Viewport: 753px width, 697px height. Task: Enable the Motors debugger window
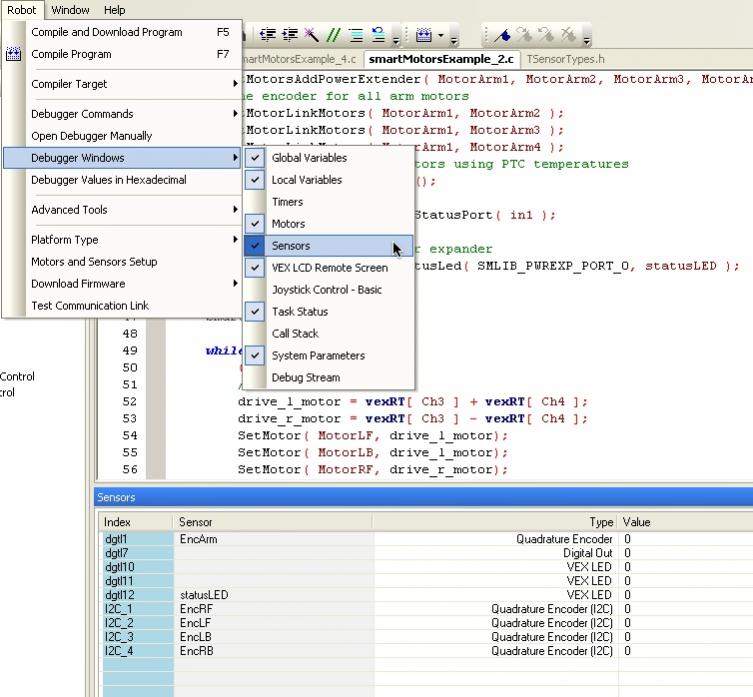[x=288, y=224]
